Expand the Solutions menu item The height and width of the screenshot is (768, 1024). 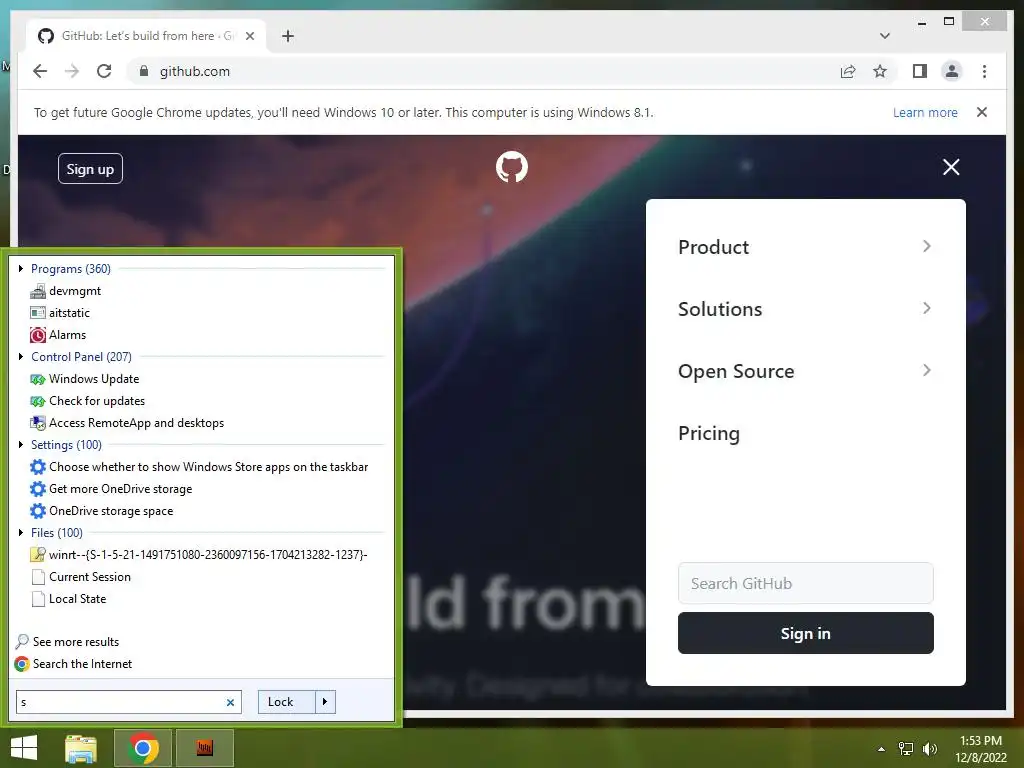805,309
